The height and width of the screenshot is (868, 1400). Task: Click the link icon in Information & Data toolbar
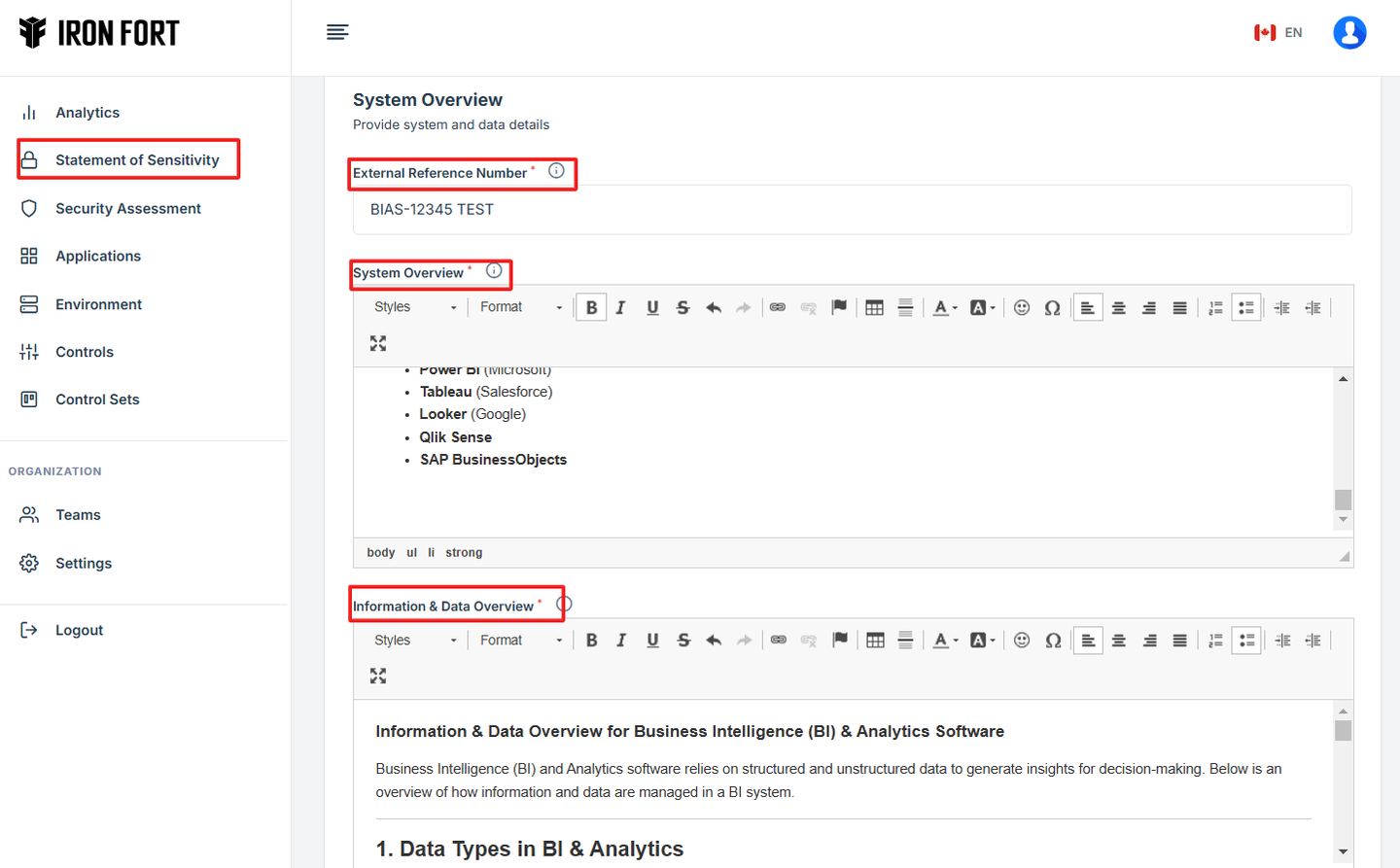coord(778,641)
